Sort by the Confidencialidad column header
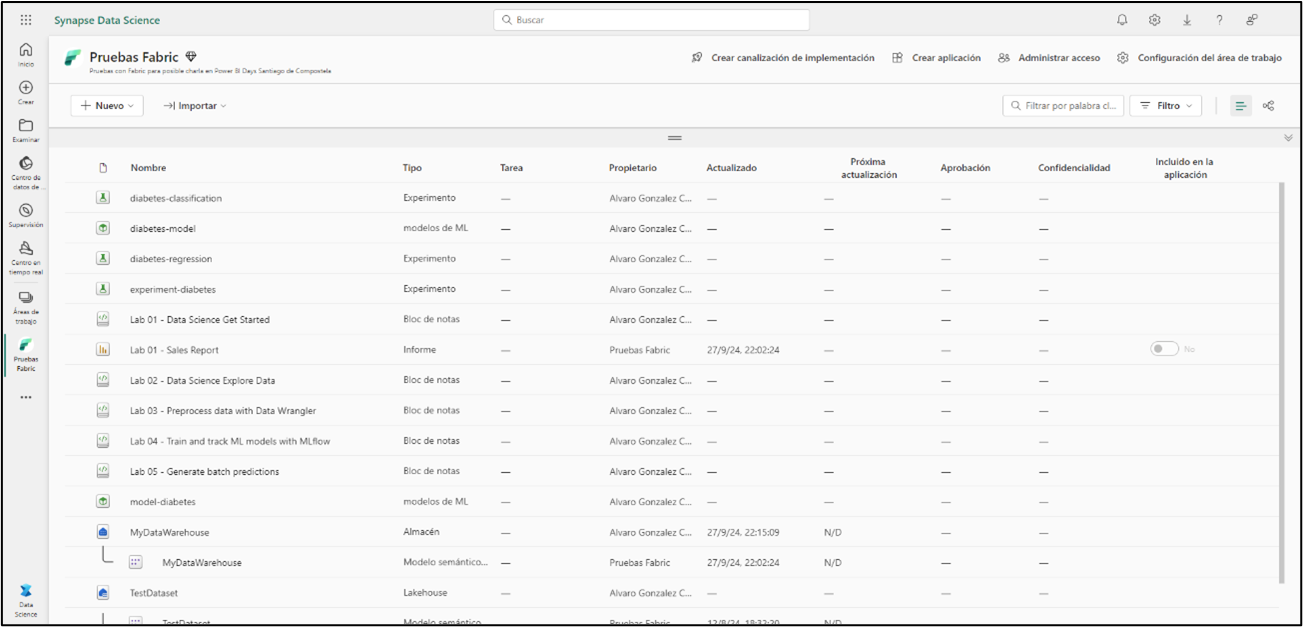The height and width of the screenshot is (627, 1303). [x=1074, y=168]
